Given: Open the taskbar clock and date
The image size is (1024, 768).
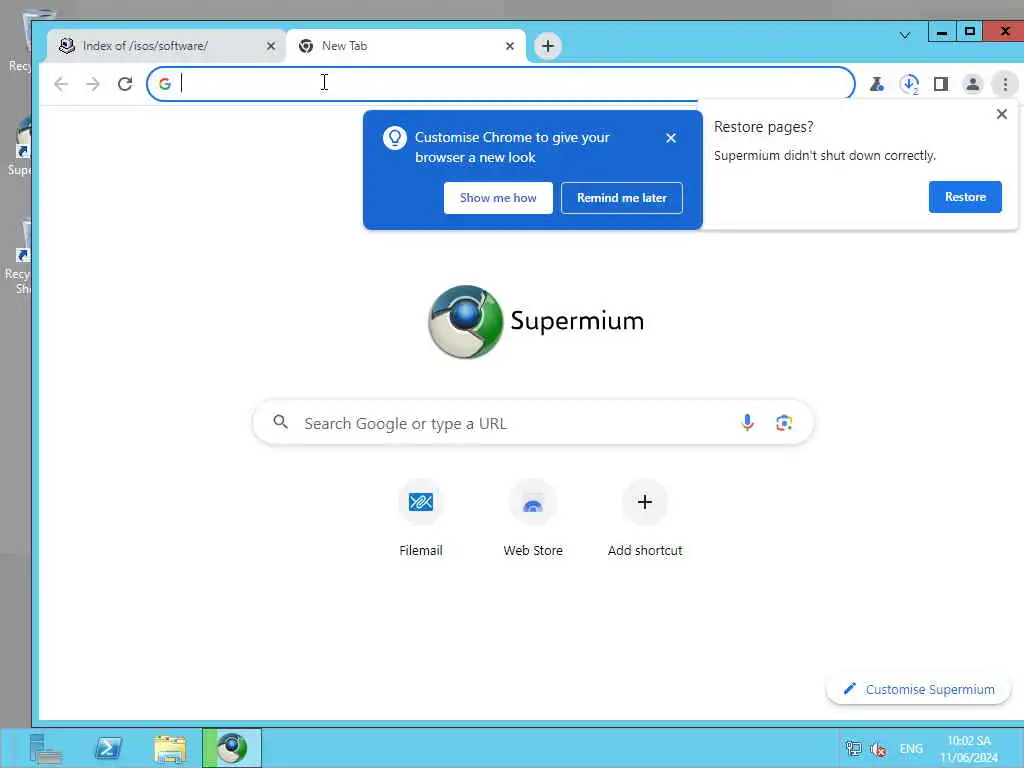Looking at the screenshot, I should (968, 749).
